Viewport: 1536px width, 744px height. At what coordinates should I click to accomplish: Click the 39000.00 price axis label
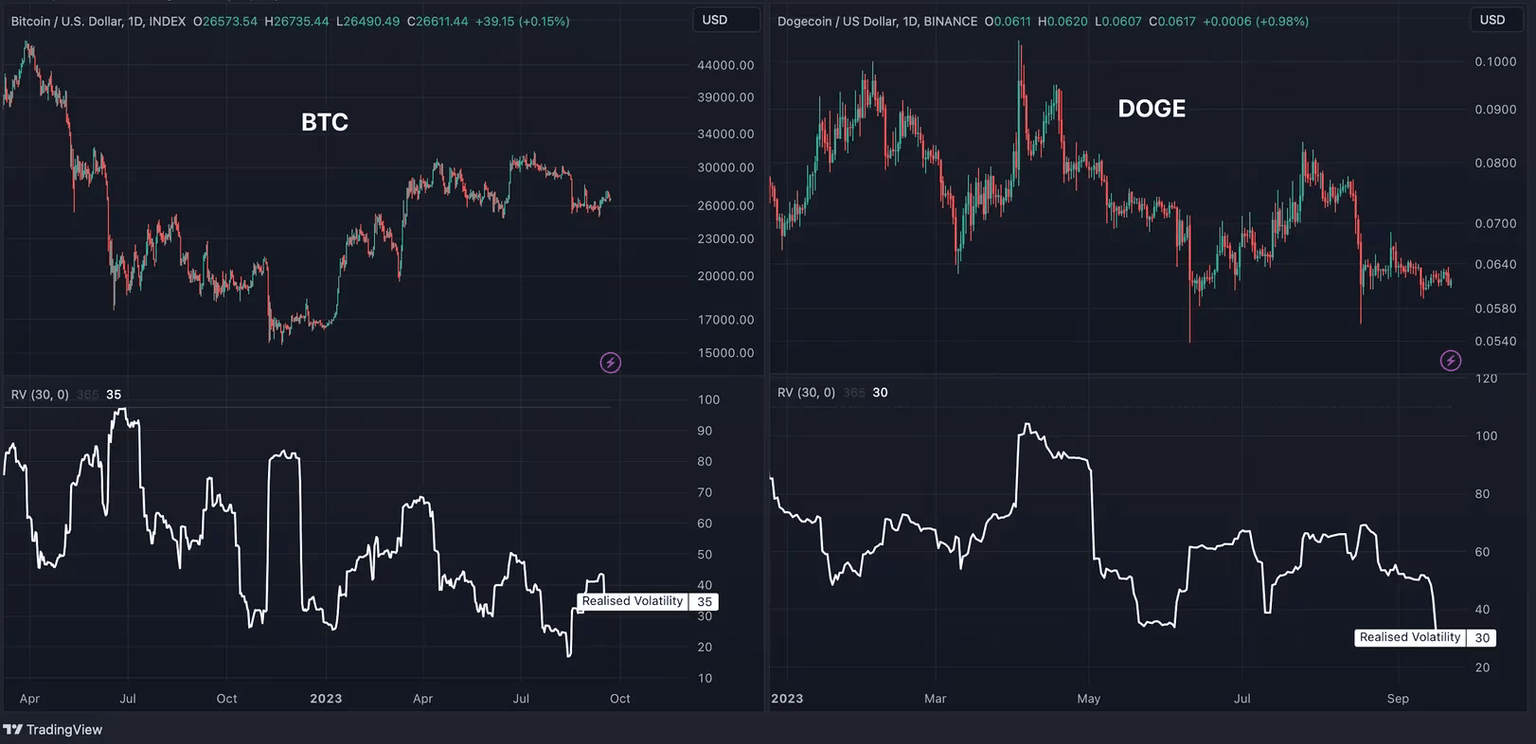tap(726, 97)
